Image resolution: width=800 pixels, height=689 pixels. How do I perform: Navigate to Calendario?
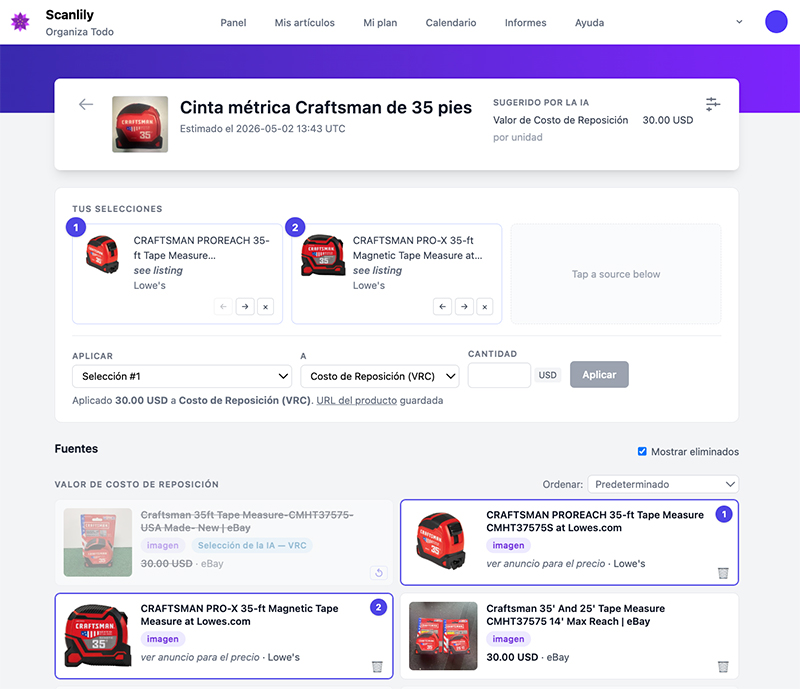[451, 22]
